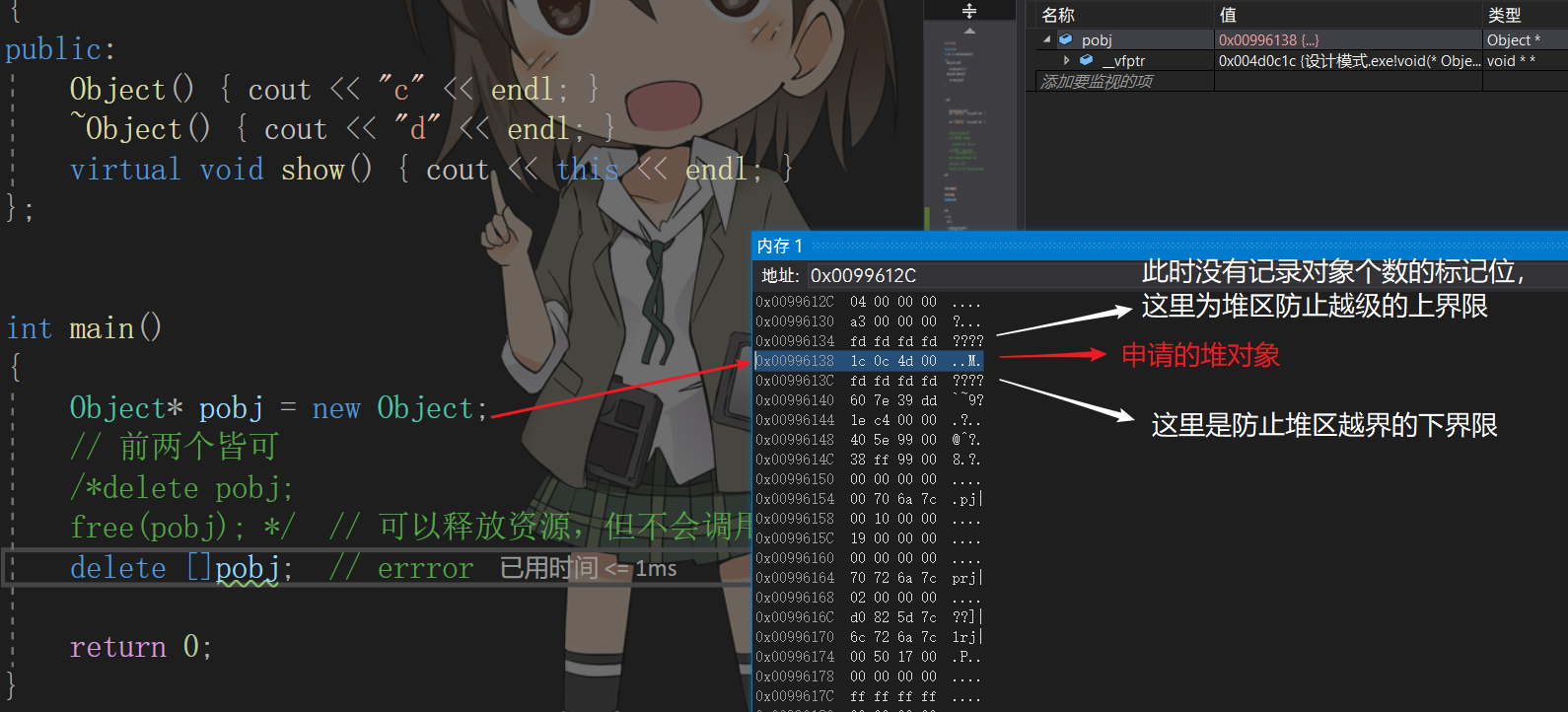The width and height of the screenshot is (1568, 712).
Task: Click the comment '// 前两个皆可'
Action: [175, 447]
